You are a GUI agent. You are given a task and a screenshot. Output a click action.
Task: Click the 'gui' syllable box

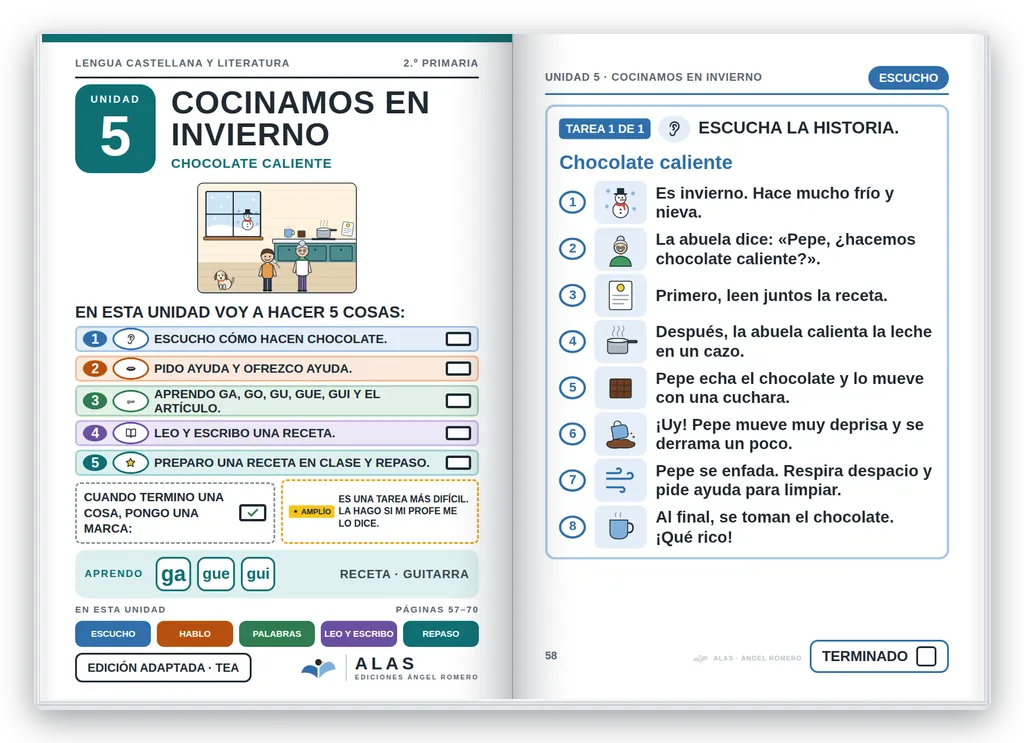[x=258, y=574]
